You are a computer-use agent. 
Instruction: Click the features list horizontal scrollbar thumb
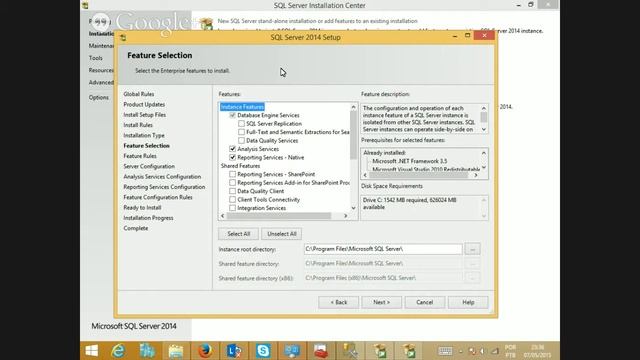[x=279, y=216]
